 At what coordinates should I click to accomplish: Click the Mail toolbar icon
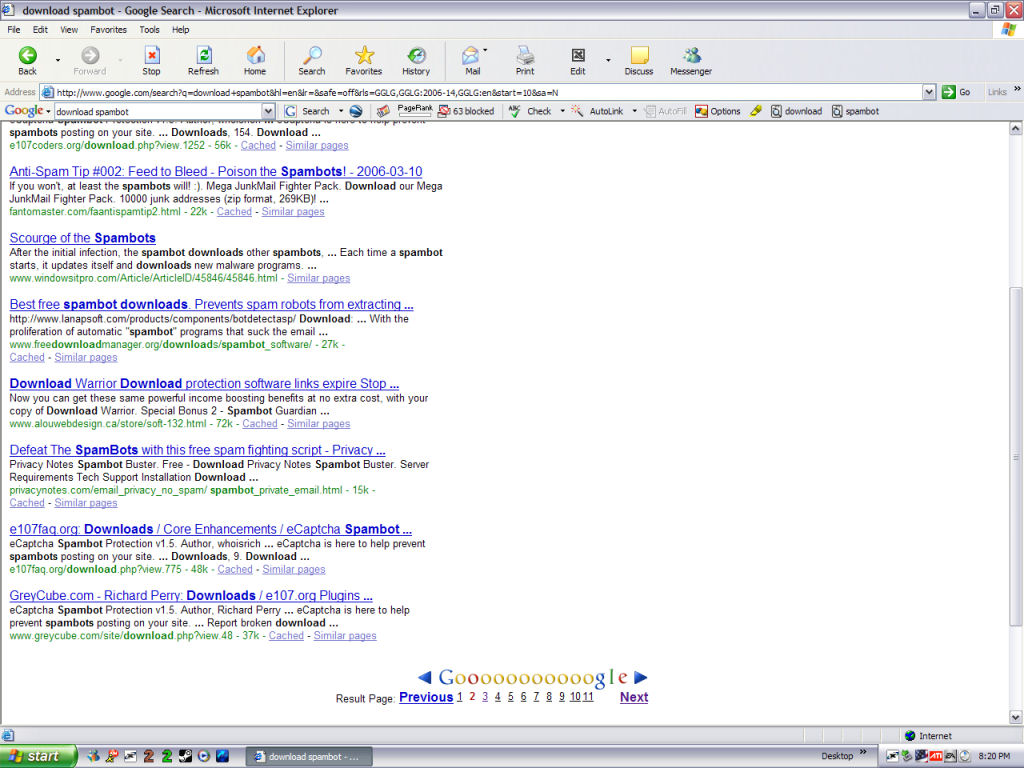[x=472, y=61]
